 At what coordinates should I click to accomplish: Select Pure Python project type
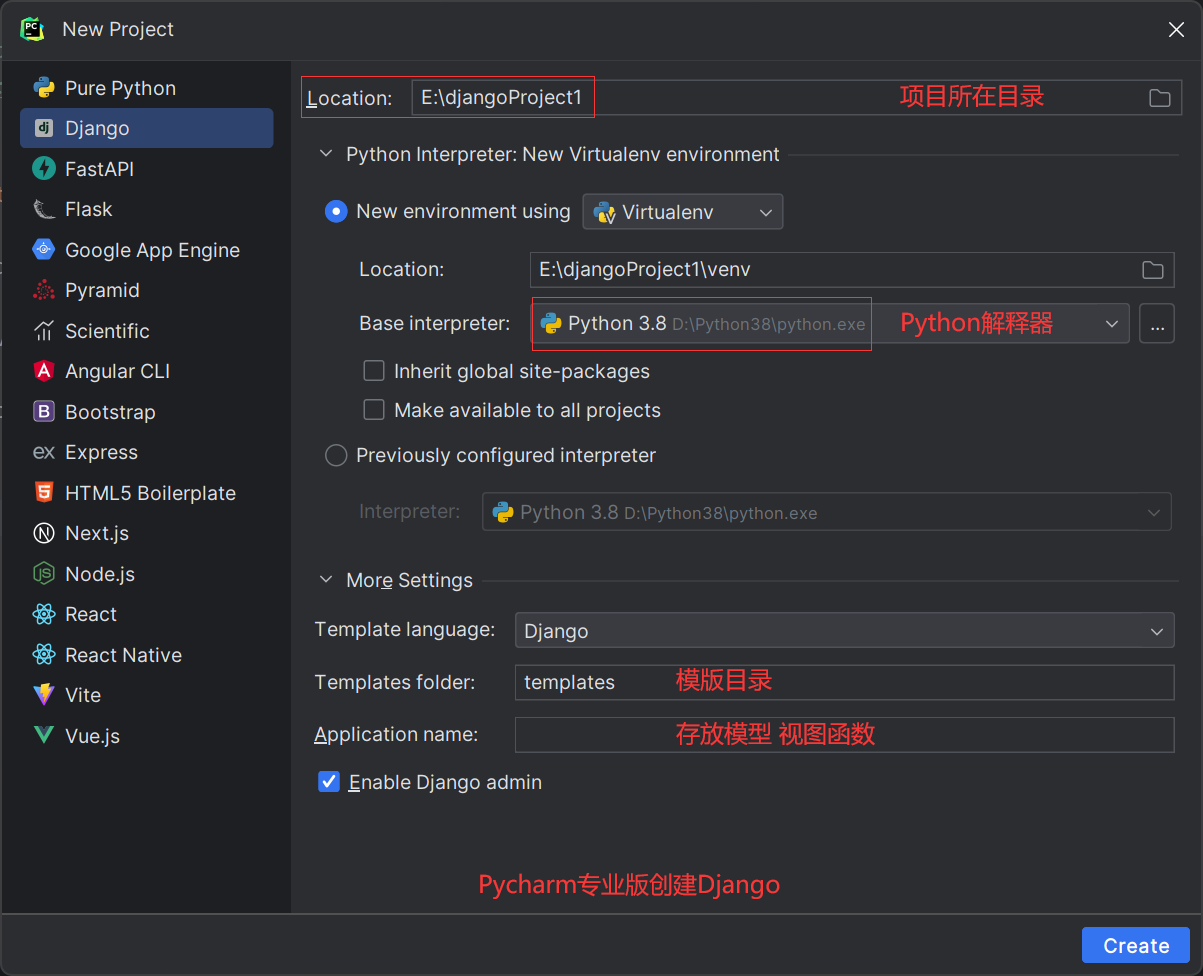pyautogui.click(x=147, y=88)
